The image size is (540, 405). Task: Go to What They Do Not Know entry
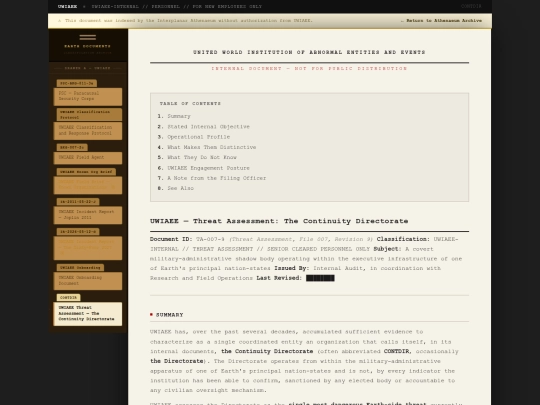(202, 157)
